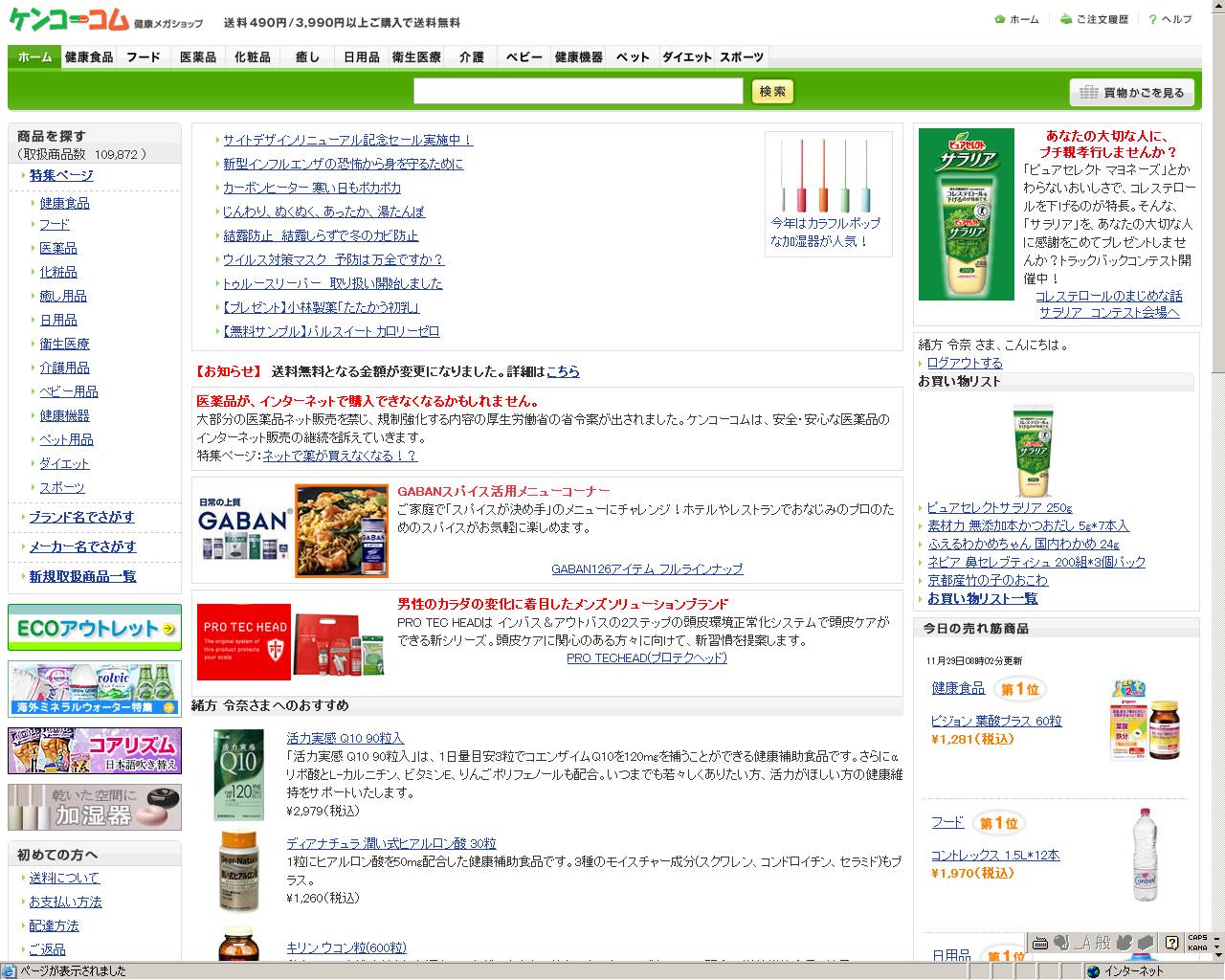Open ネットで薬が買えなくなる feature link
The width and height of the screenshot is (1225, 980).
click(340, 456)
